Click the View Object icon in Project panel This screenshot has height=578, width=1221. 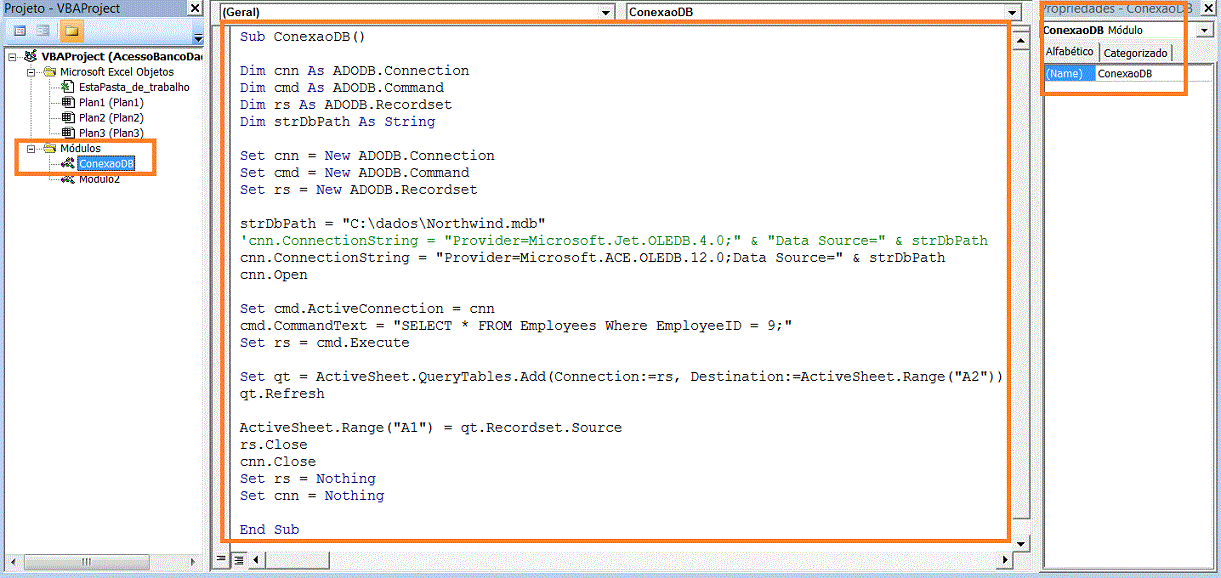pos(43,31)
